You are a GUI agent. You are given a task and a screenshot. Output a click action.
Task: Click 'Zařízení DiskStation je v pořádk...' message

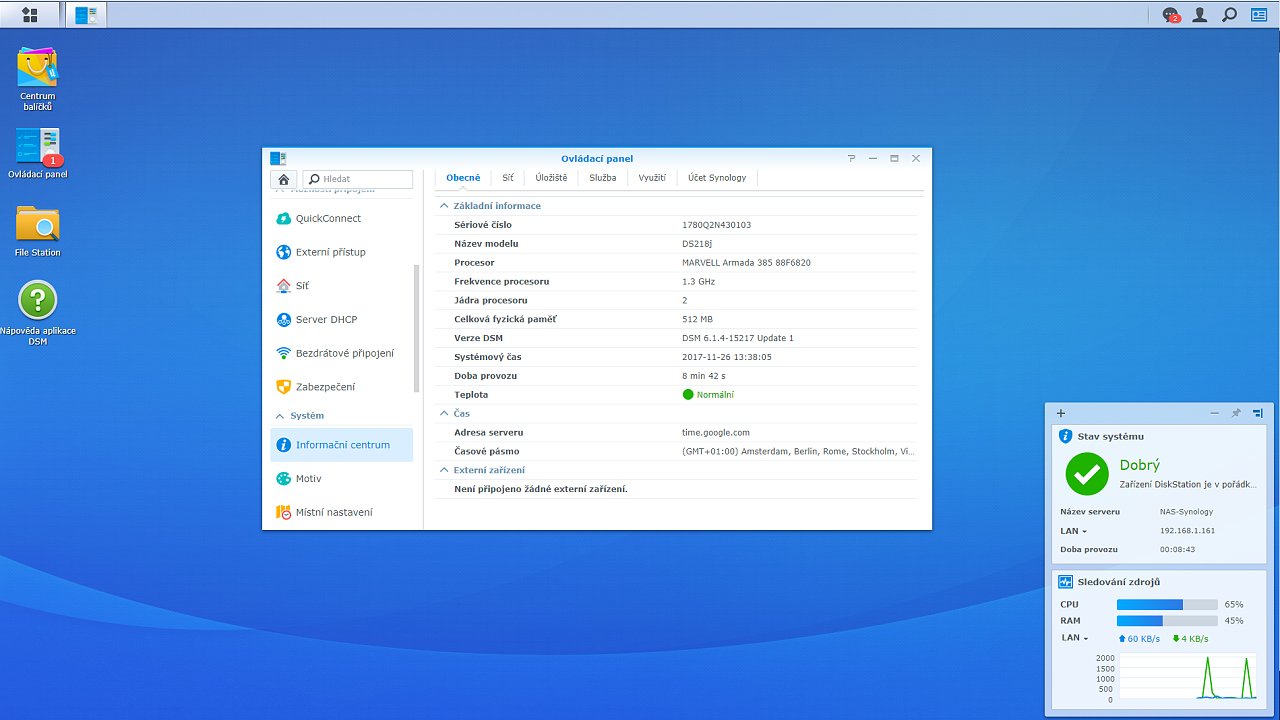1188,484
